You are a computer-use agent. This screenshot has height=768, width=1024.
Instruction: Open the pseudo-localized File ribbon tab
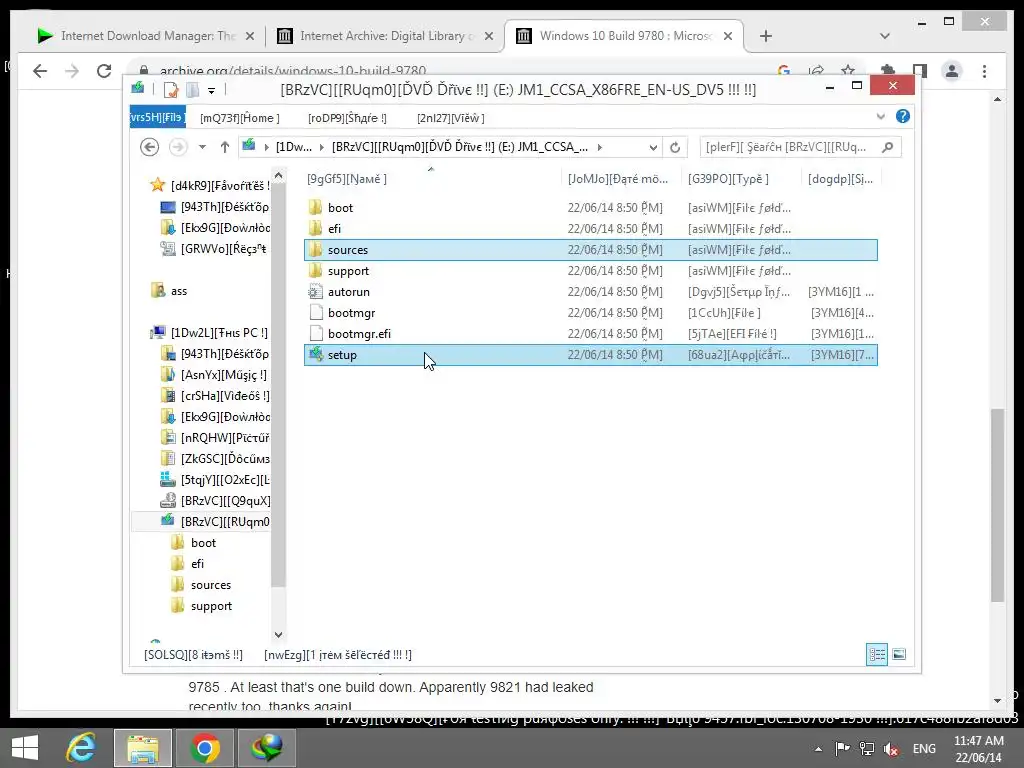pos(157,118)
